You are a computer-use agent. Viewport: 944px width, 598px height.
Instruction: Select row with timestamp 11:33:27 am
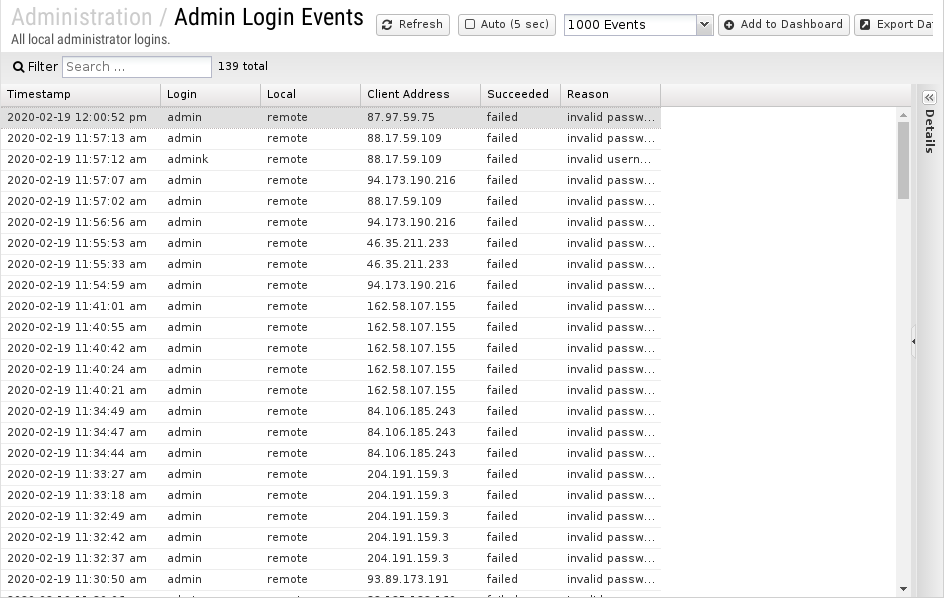pos(331,475)
